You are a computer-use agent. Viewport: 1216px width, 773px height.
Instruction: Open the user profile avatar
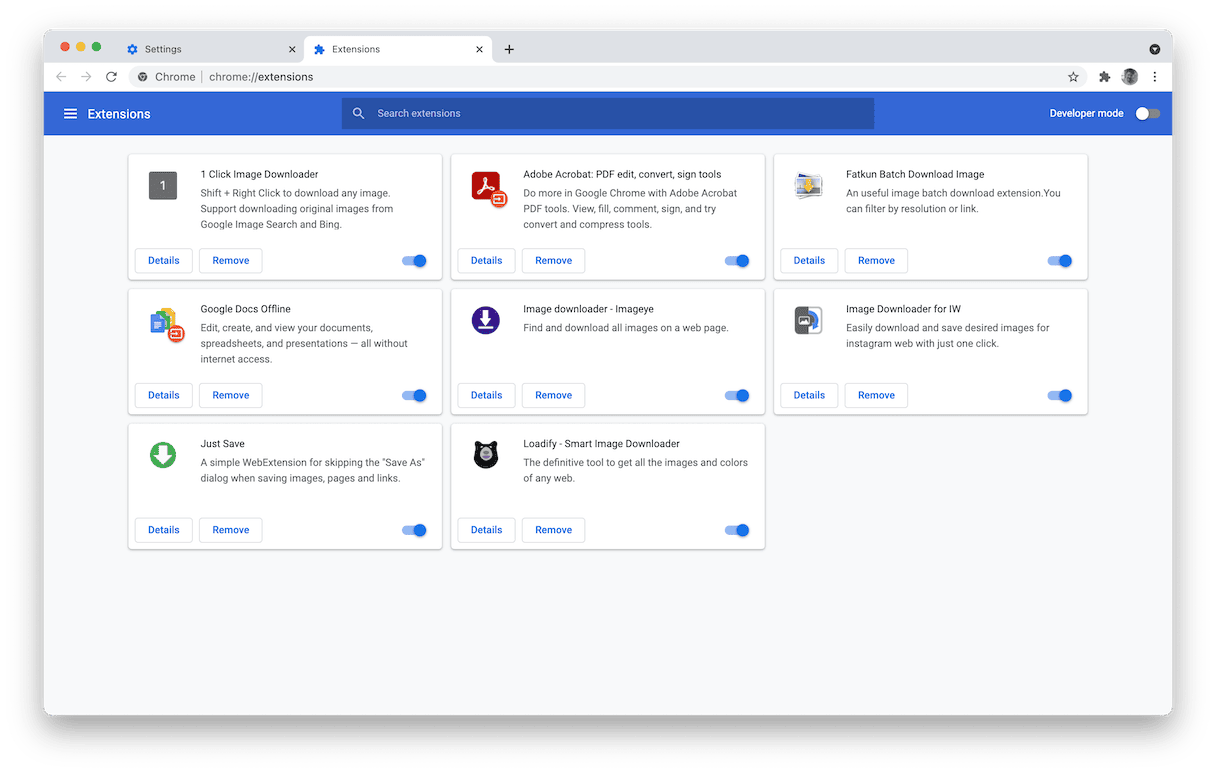pos(1130,77)
